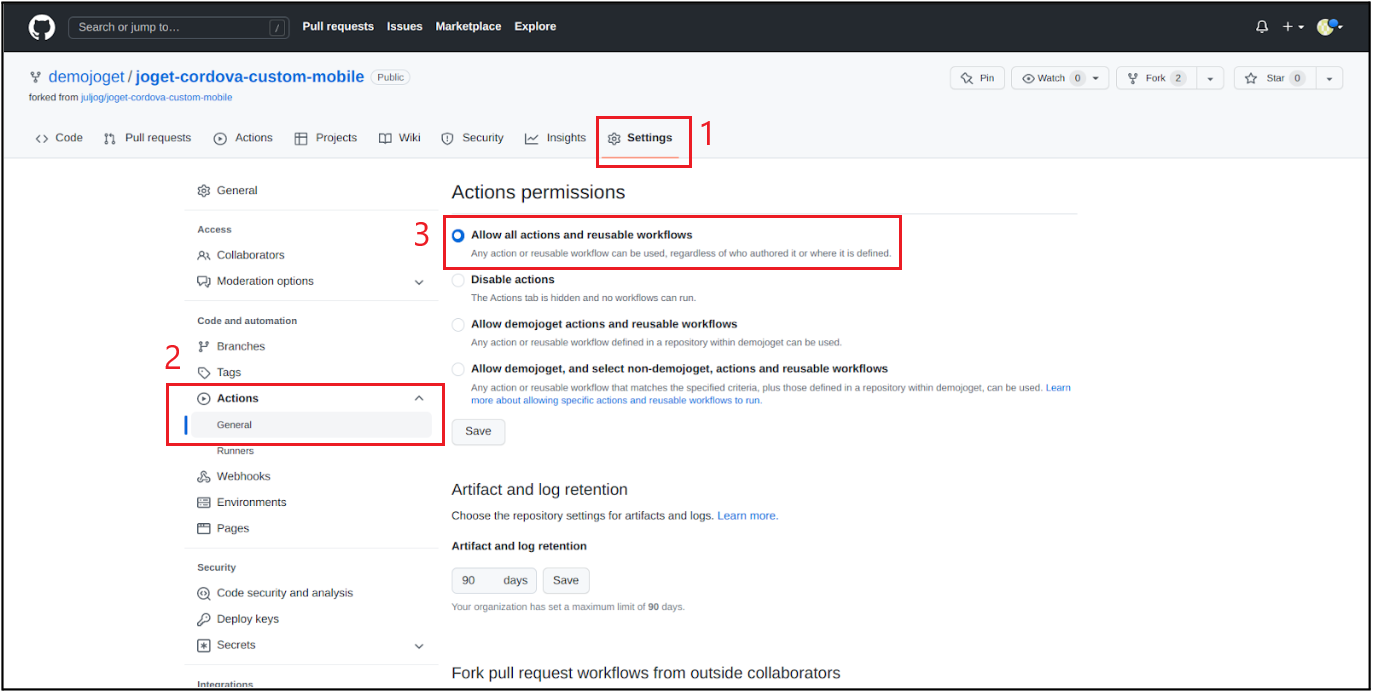Open the GitHub home logo
The image size is (1373, 693).
[41, 27]
